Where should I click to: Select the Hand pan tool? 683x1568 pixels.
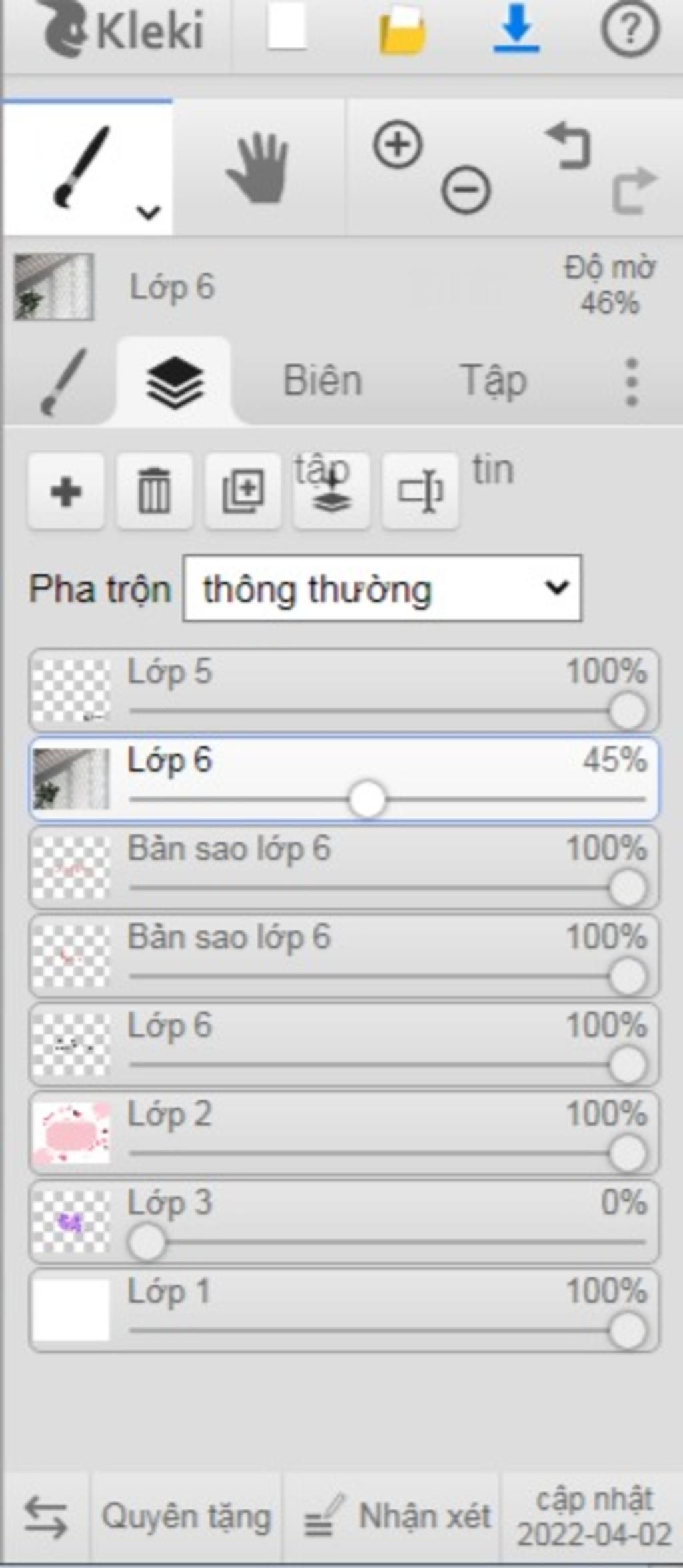[x=258, y=168]
